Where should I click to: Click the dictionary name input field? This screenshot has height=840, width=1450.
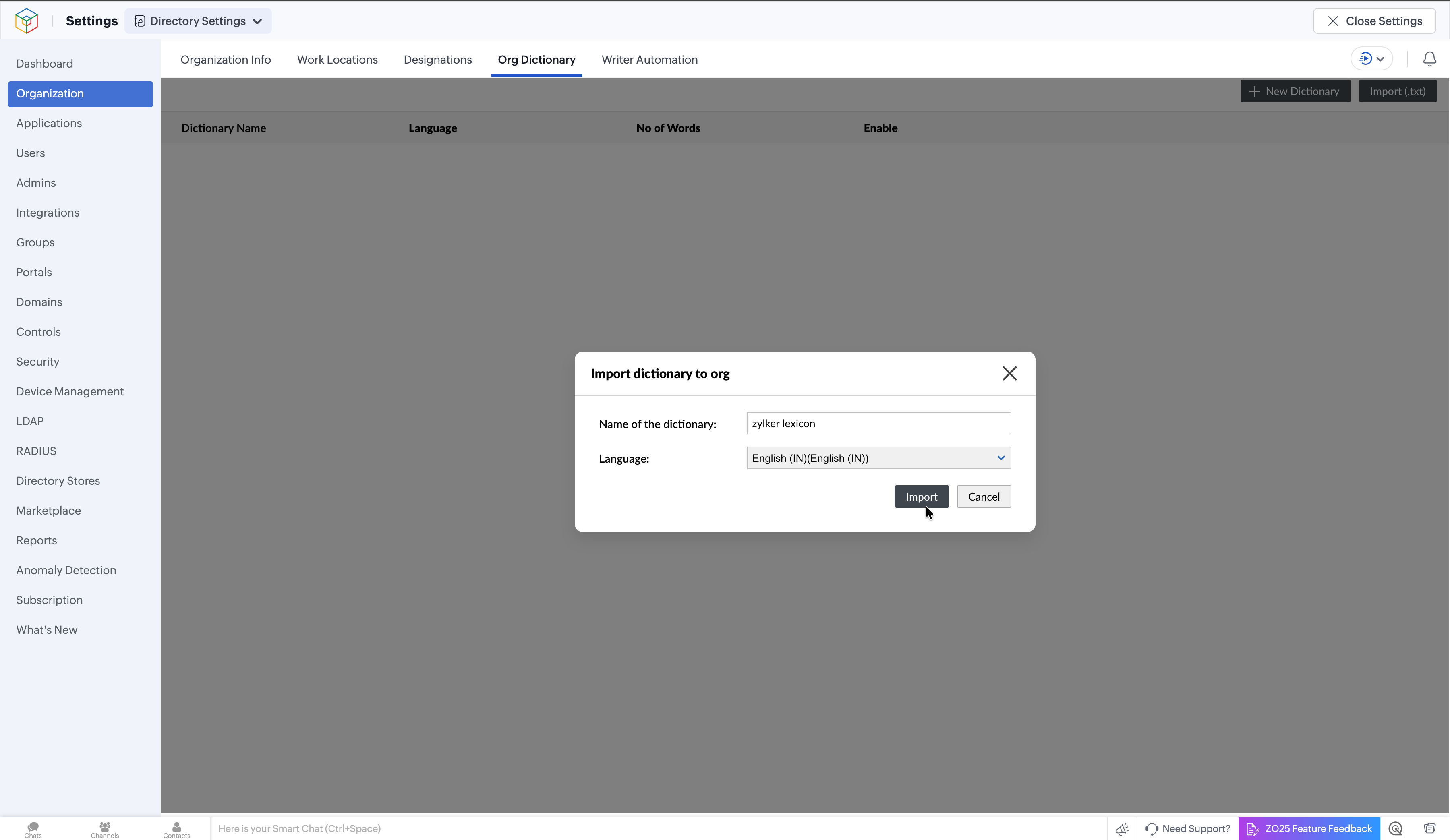click(x=878, y=424)
